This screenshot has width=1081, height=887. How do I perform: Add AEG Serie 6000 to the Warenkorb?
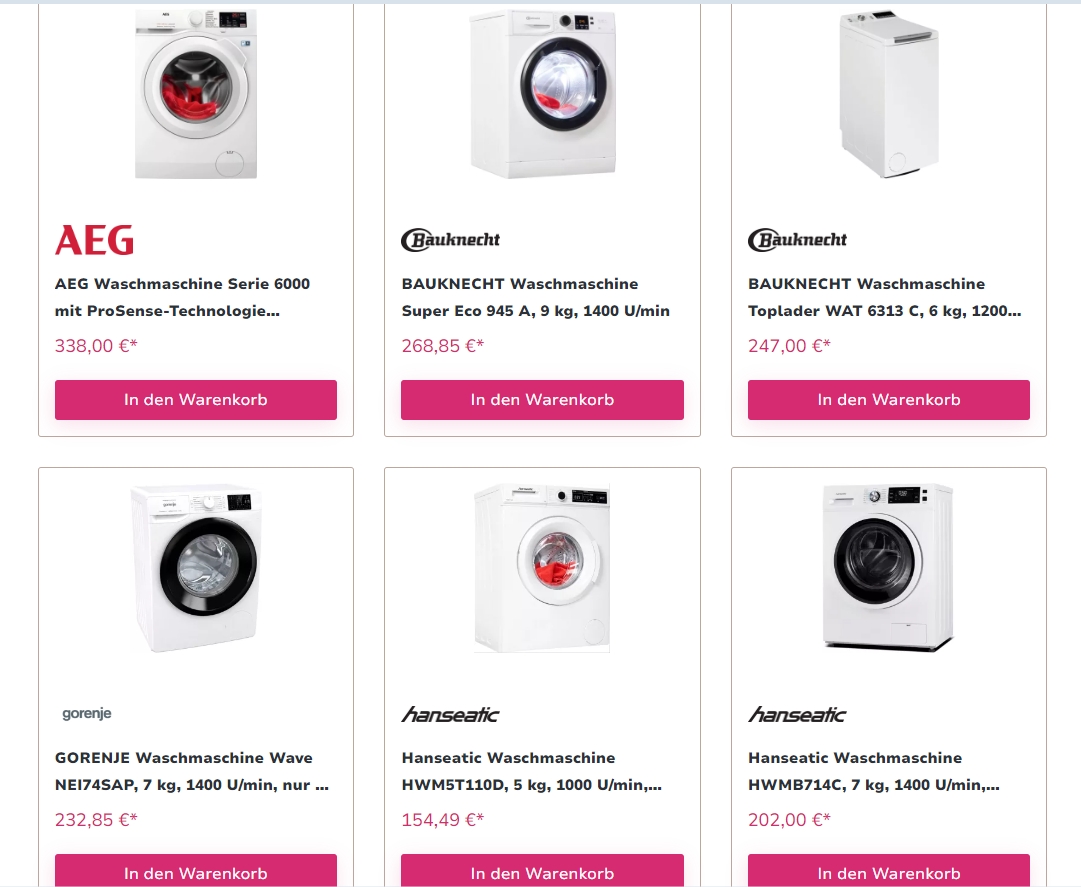(x=196, y=400)
